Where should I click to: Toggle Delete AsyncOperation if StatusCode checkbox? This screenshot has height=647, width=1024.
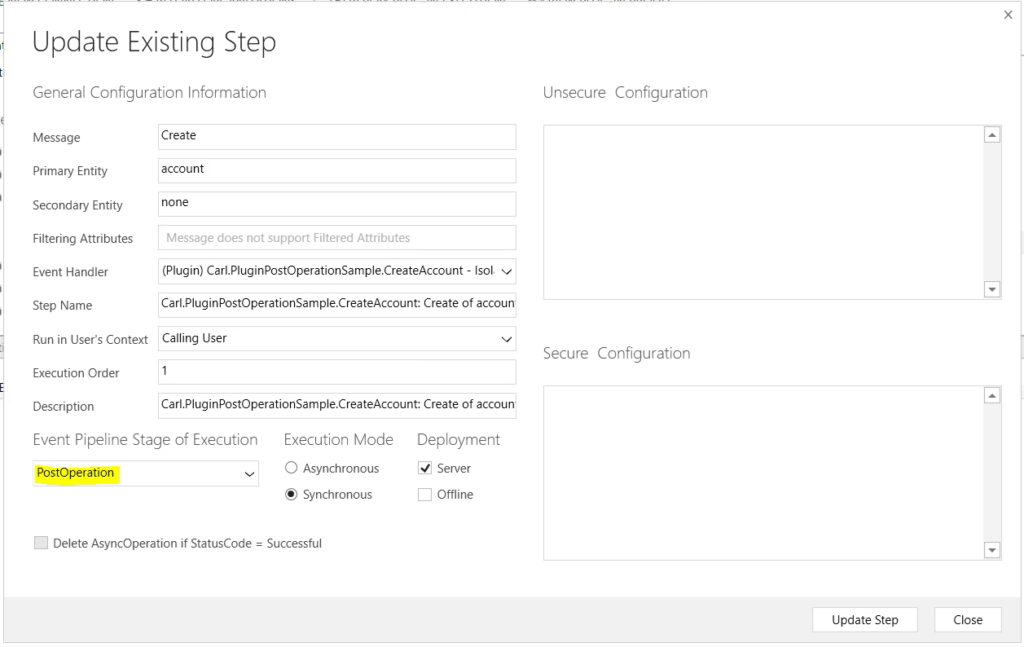pos(41,543)
